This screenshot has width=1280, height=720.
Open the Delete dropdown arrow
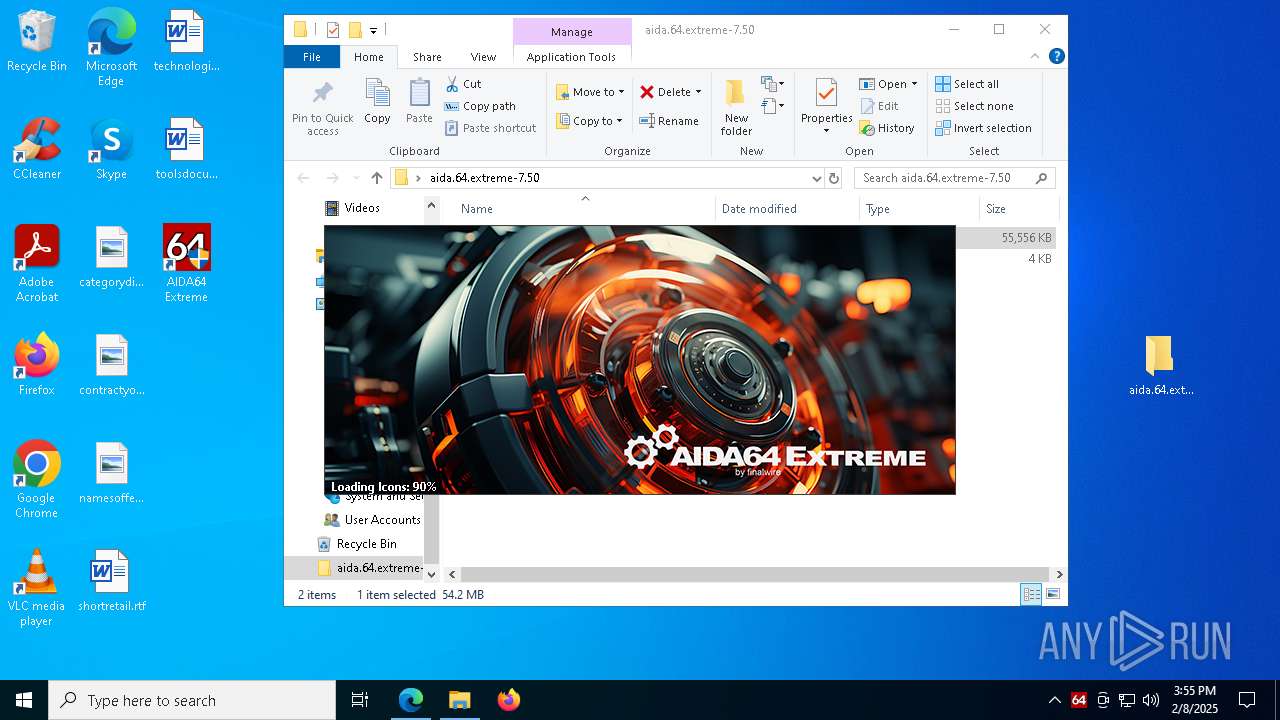click(x=698, y=92)
